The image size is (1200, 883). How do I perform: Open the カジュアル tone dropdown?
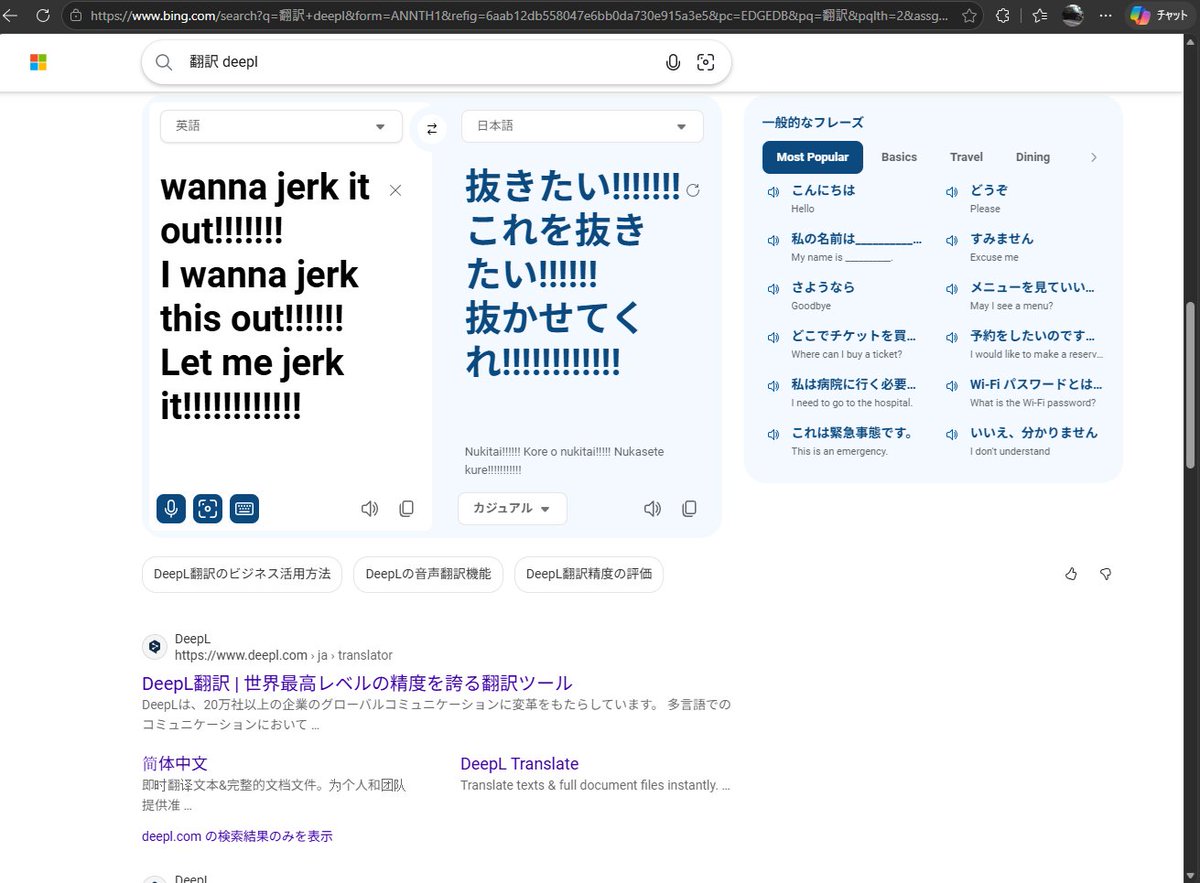point(512,508)
